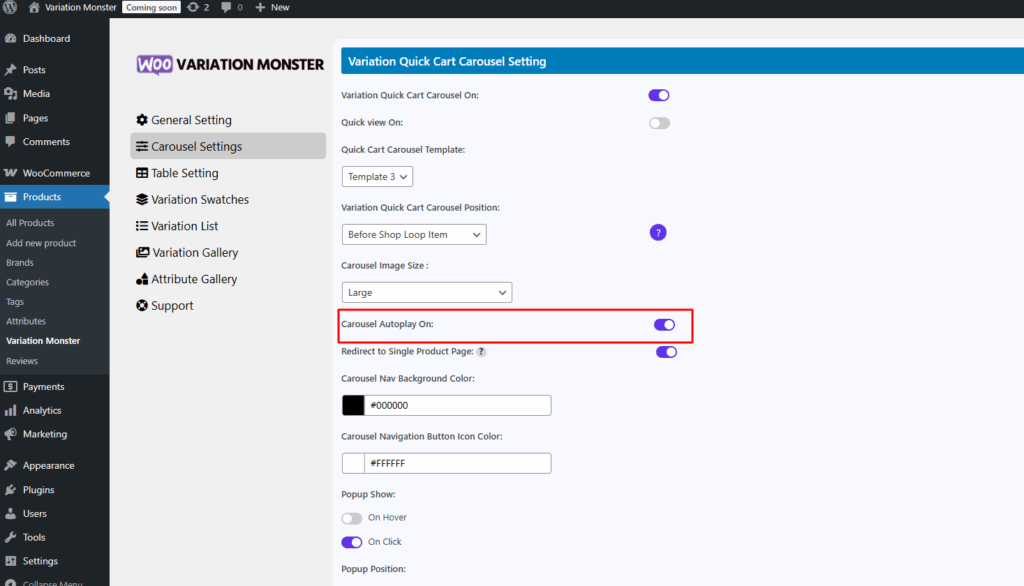The height and width of the screenshot is (586, 1024).
Task: Click the Products archive icon
Action: 10,197
